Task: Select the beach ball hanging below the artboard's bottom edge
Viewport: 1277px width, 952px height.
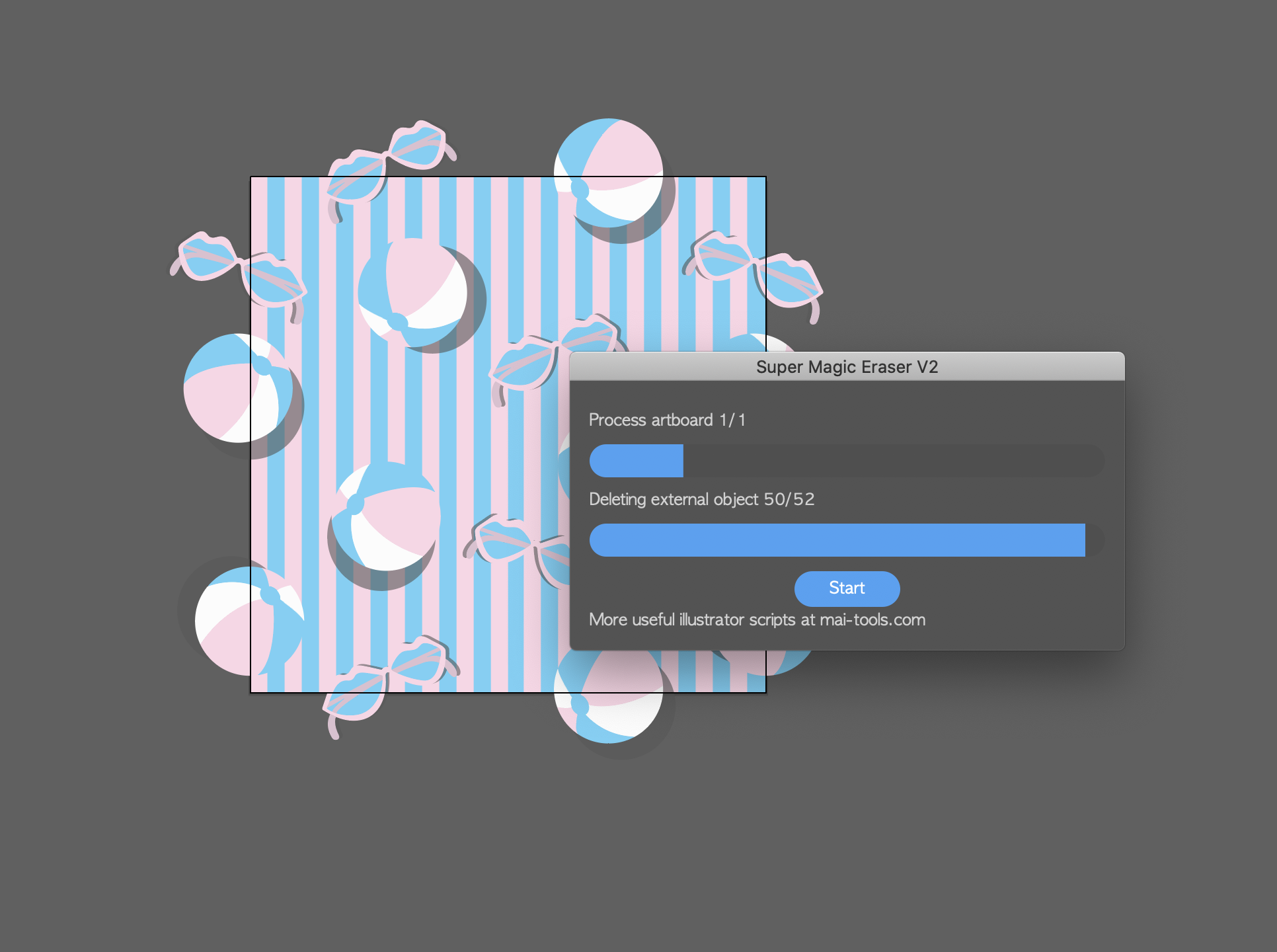Action: pos(609,697)
